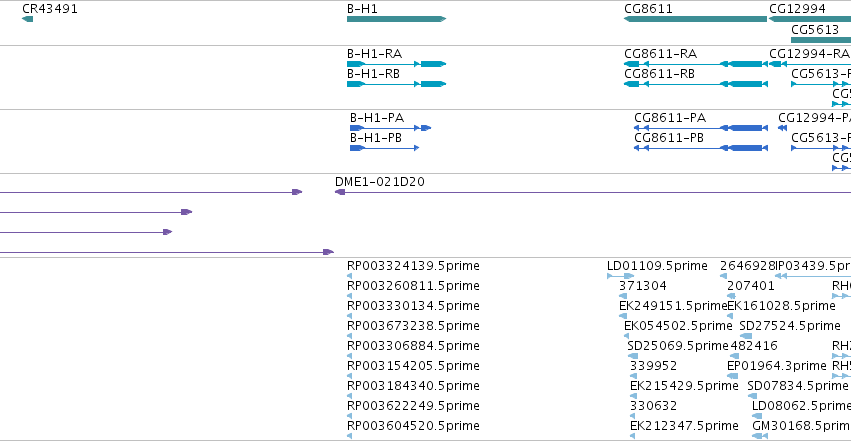Select protein label B-H1-PA
Image resolution: width=851 pixels, height=441 pixels.
(377, 118)
